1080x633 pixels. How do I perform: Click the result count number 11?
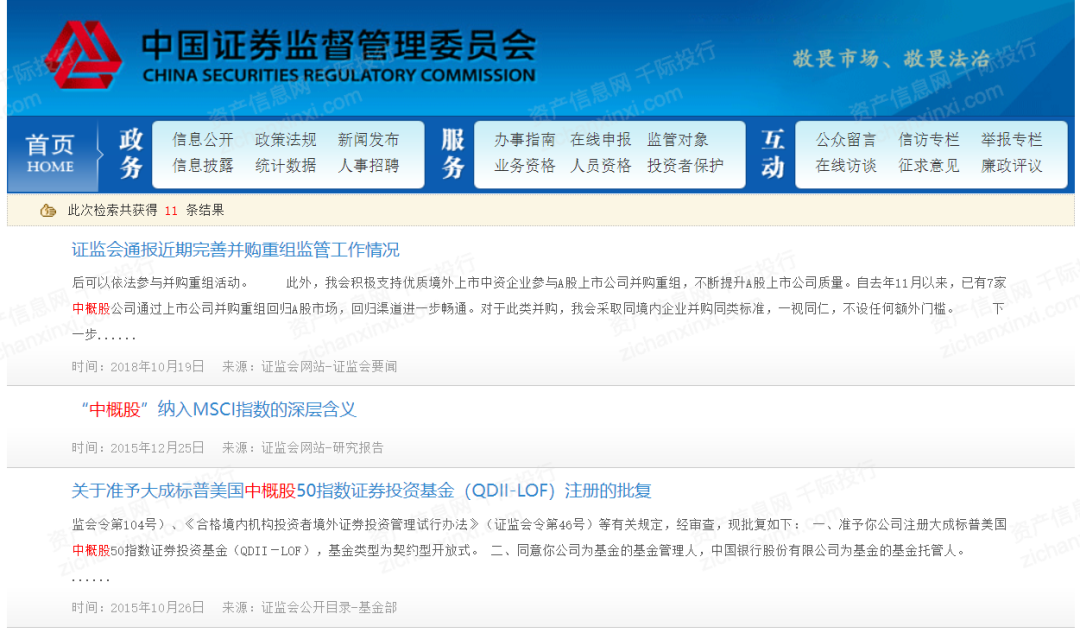[x=171, y=211]
